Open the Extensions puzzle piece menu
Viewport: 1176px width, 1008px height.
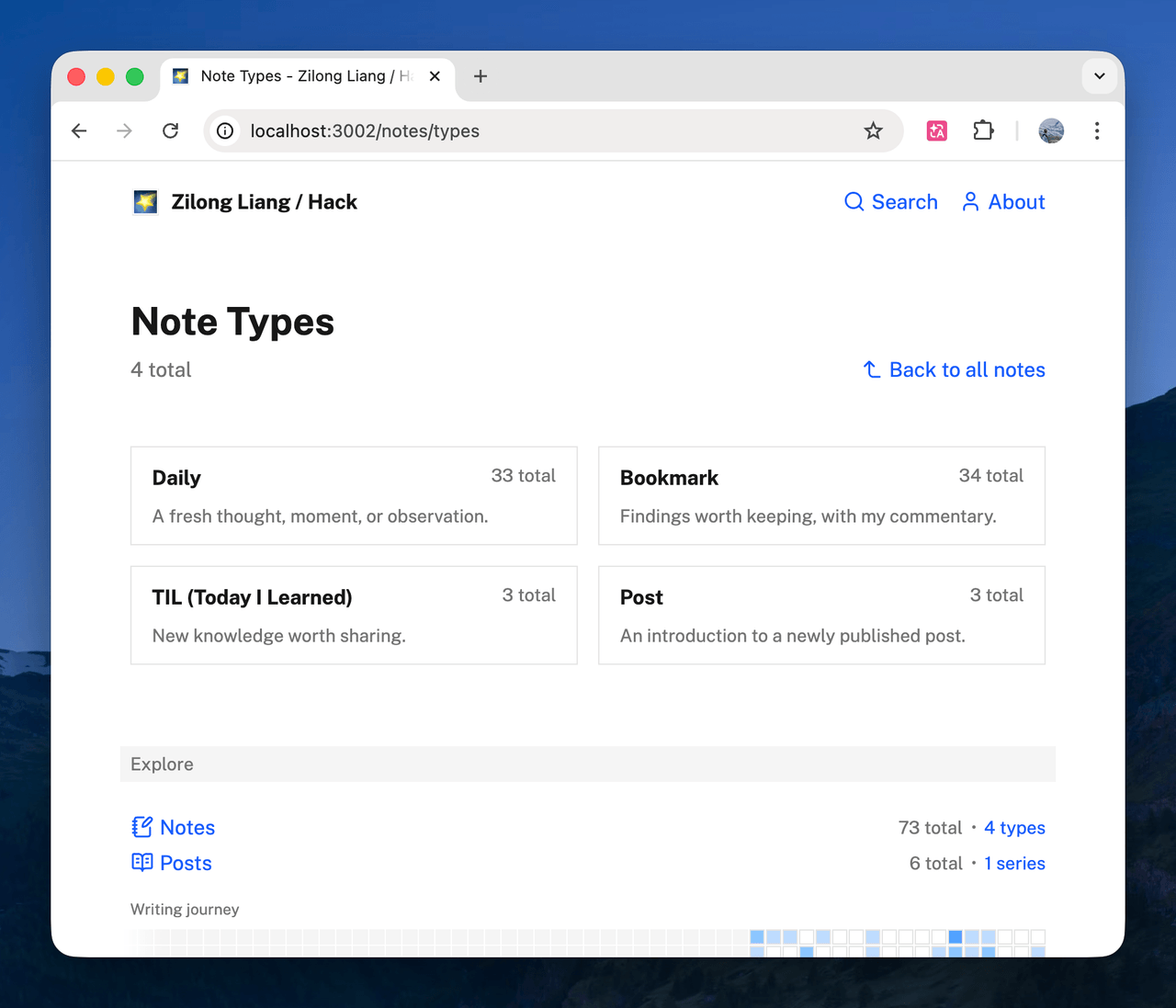coord(983,130)
